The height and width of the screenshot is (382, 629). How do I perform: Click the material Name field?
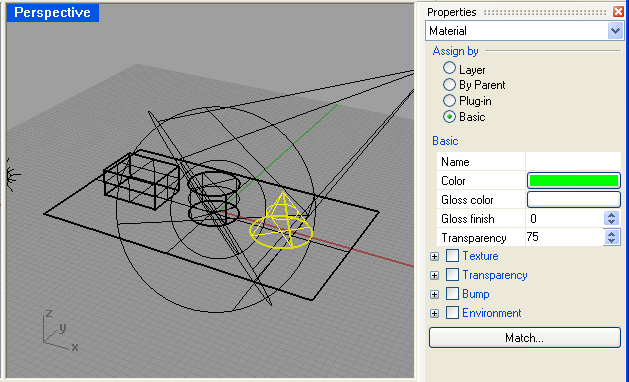tap(573, 162)
